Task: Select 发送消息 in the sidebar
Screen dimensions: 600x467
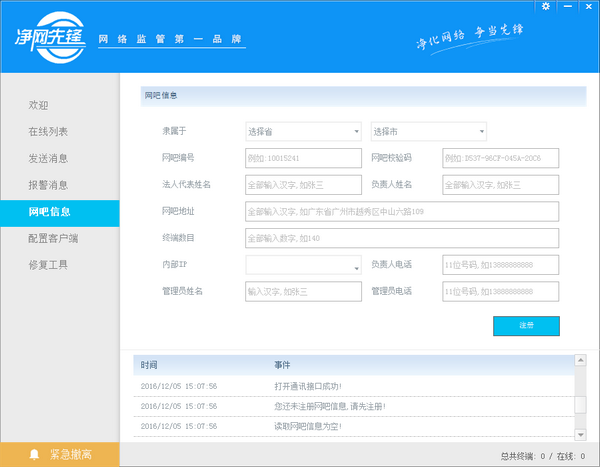Action: [x=48, y=158]
